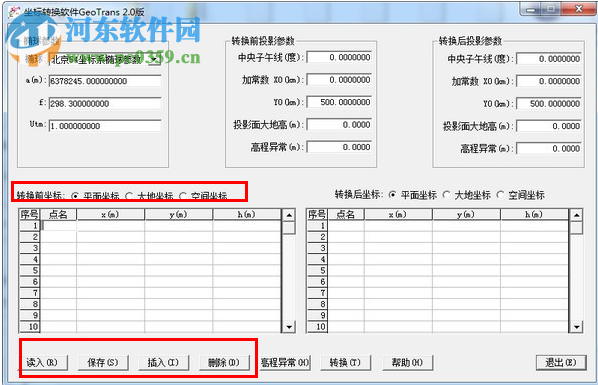The height and width of the screenshot is (385, 598).
Task: Select row number 3 in right table
Action: pos(317,248)
